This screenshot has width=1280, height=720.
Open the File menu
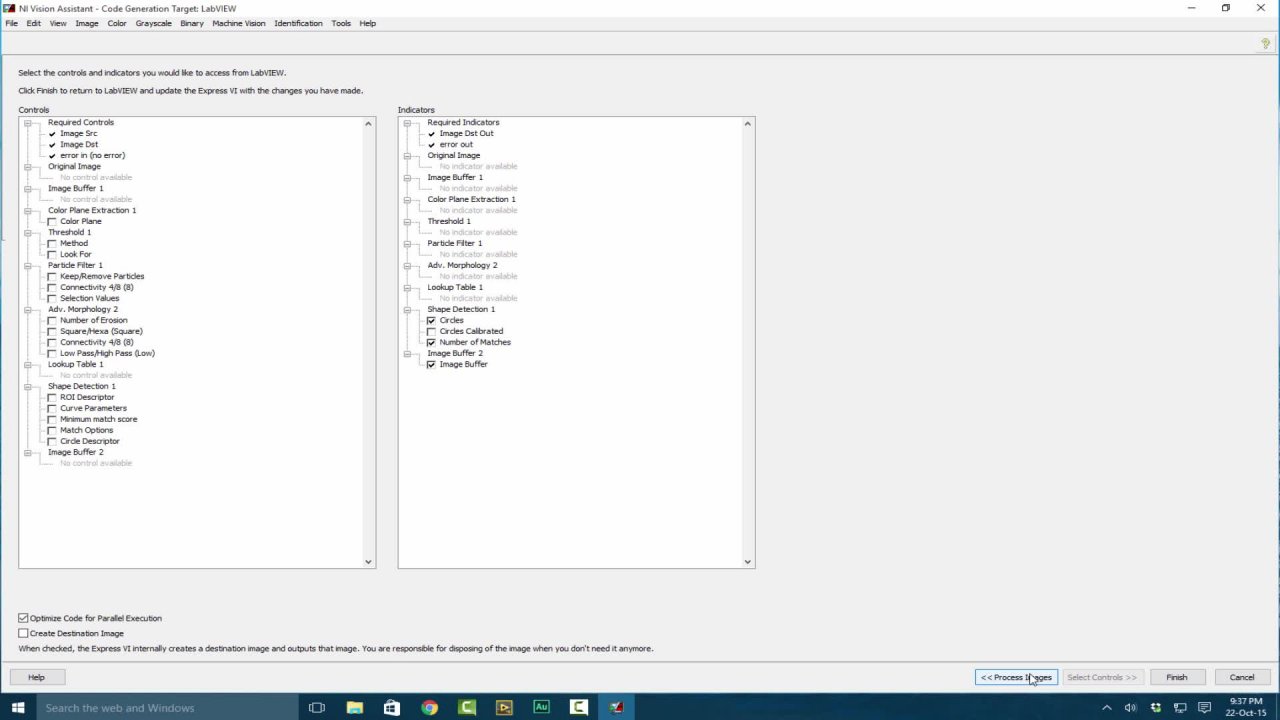(x=12, y=23)
